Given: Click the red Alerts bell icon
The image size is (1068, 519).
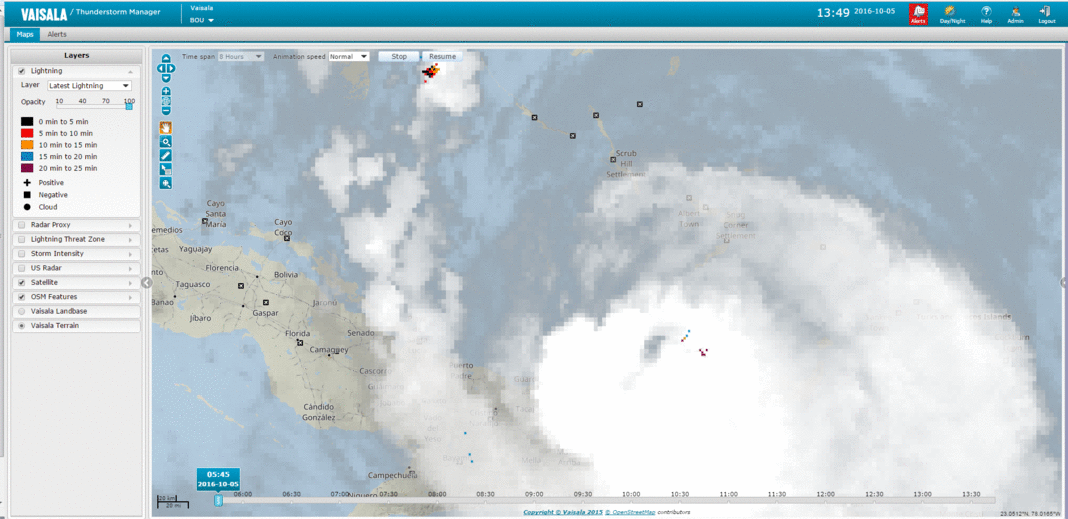Looking at the screenshot, I should pos(917,12).
